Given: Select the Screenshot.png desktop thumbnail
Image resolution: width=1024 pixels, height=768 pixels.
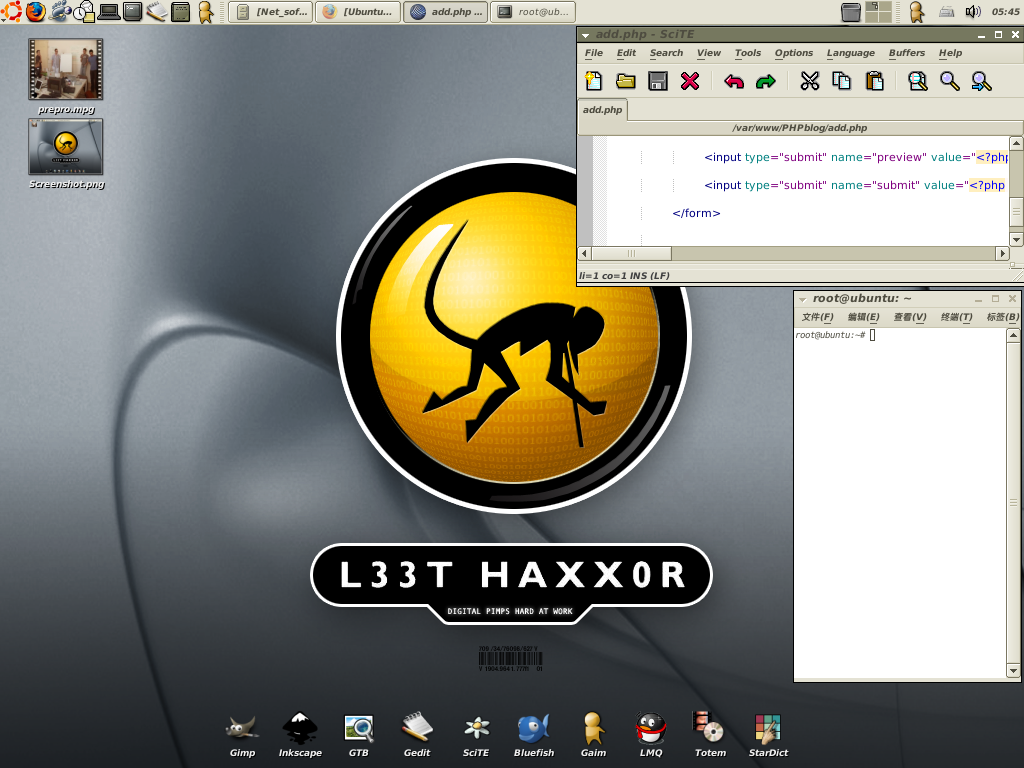Looking at the screenshot, I should tap(65, 147).
